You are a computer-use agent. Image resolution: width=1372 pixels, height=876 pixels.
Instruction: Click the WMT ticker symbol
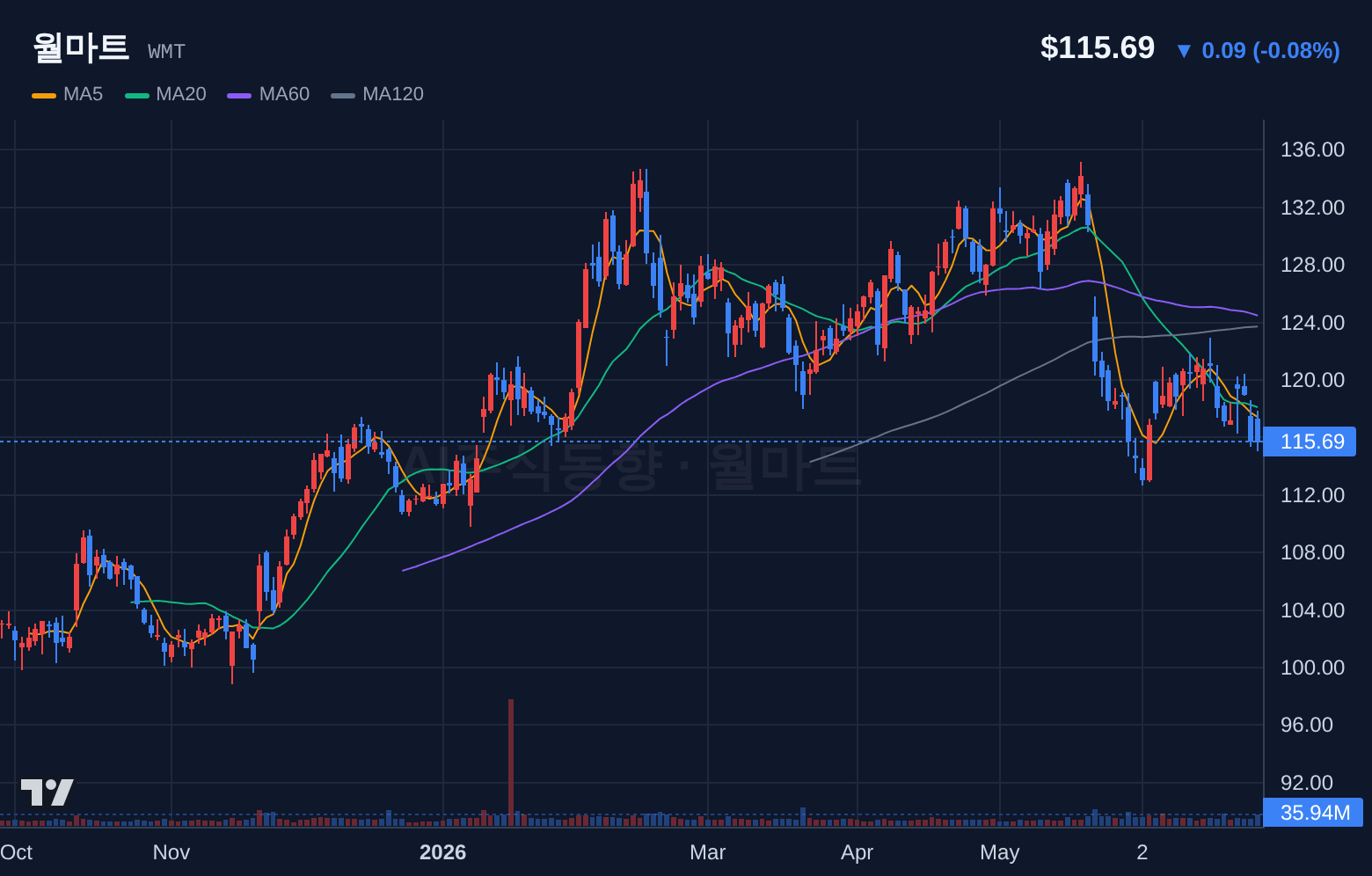[x=166, y=52]
